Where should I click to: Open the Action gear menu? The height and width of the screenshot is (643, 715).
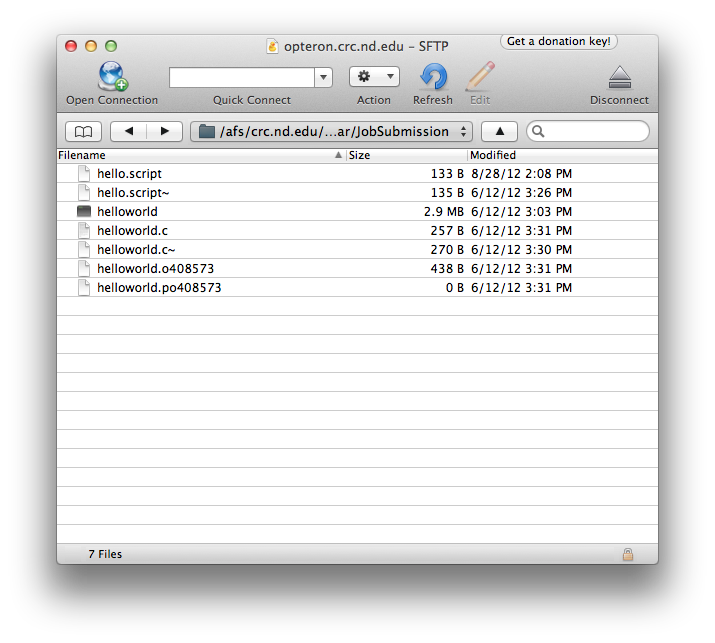coord(374,77)
